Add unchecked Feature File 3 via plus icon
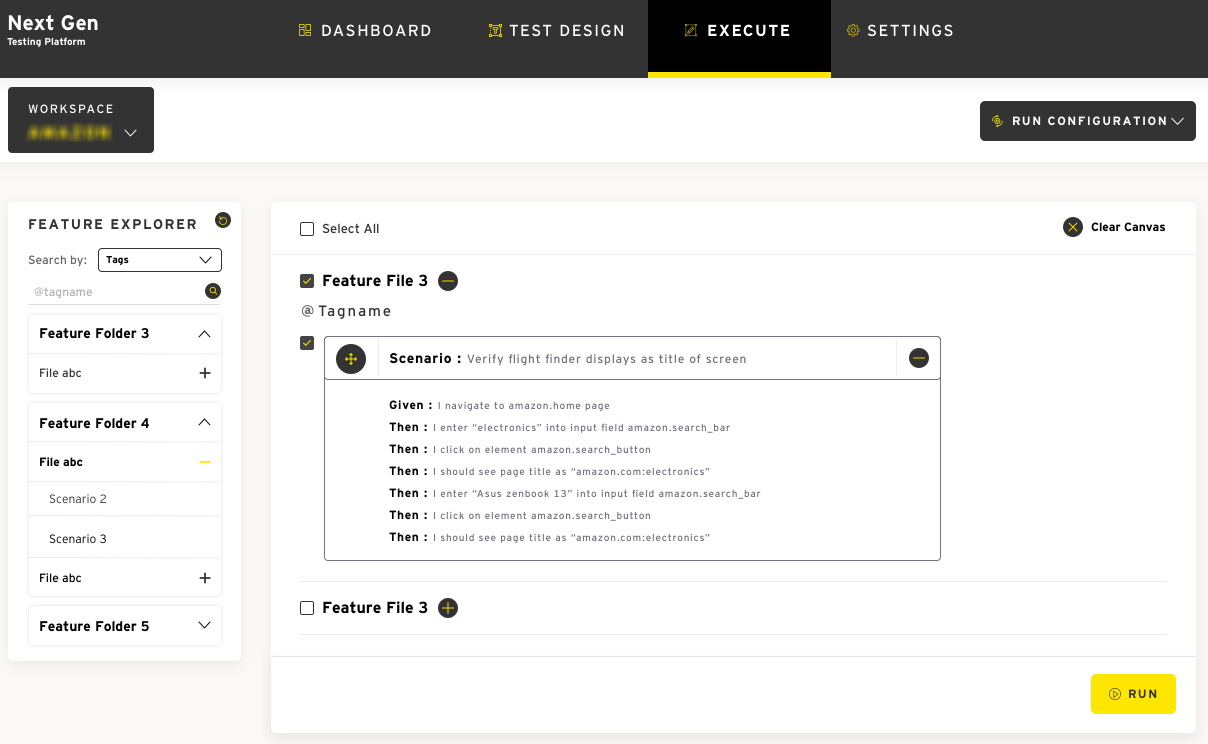Screen dimensions: 1208x744 [x=448, y=608]
